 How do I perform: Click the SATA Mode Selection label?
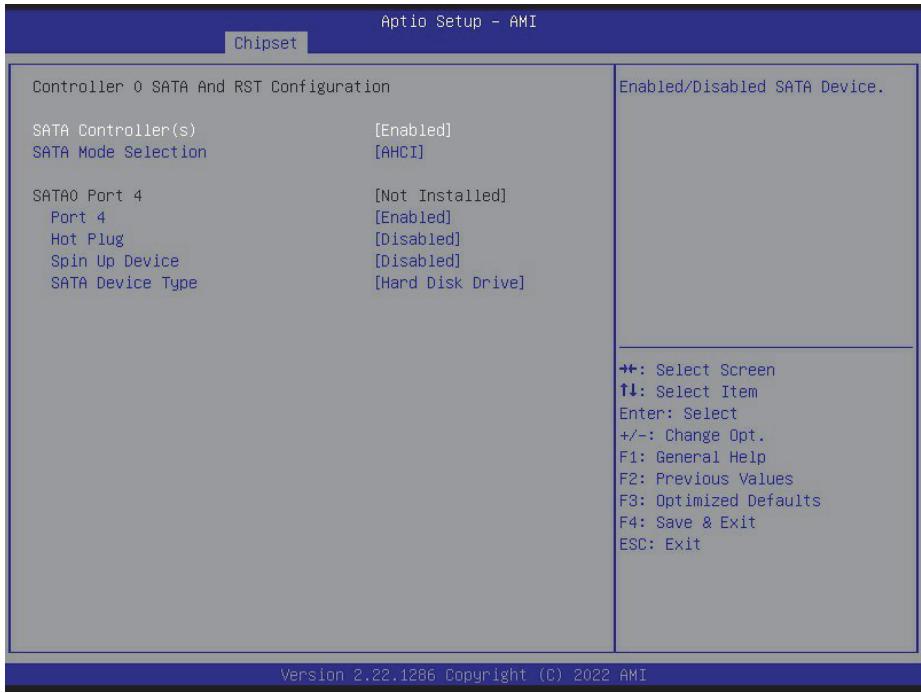(119, 152)
